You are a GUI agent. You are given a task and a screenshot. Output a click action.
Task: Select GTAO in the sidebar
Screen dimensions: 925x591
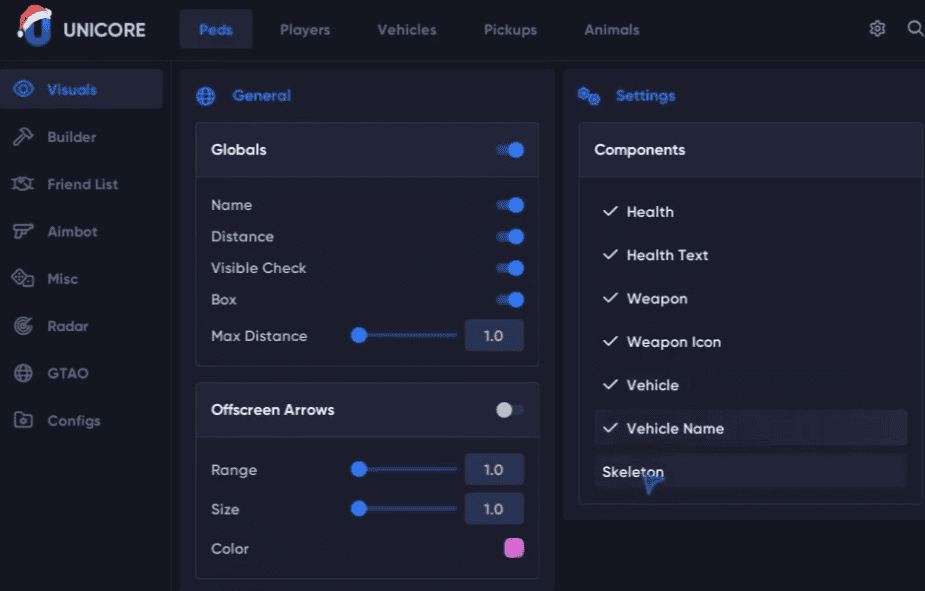pos(68,373)
